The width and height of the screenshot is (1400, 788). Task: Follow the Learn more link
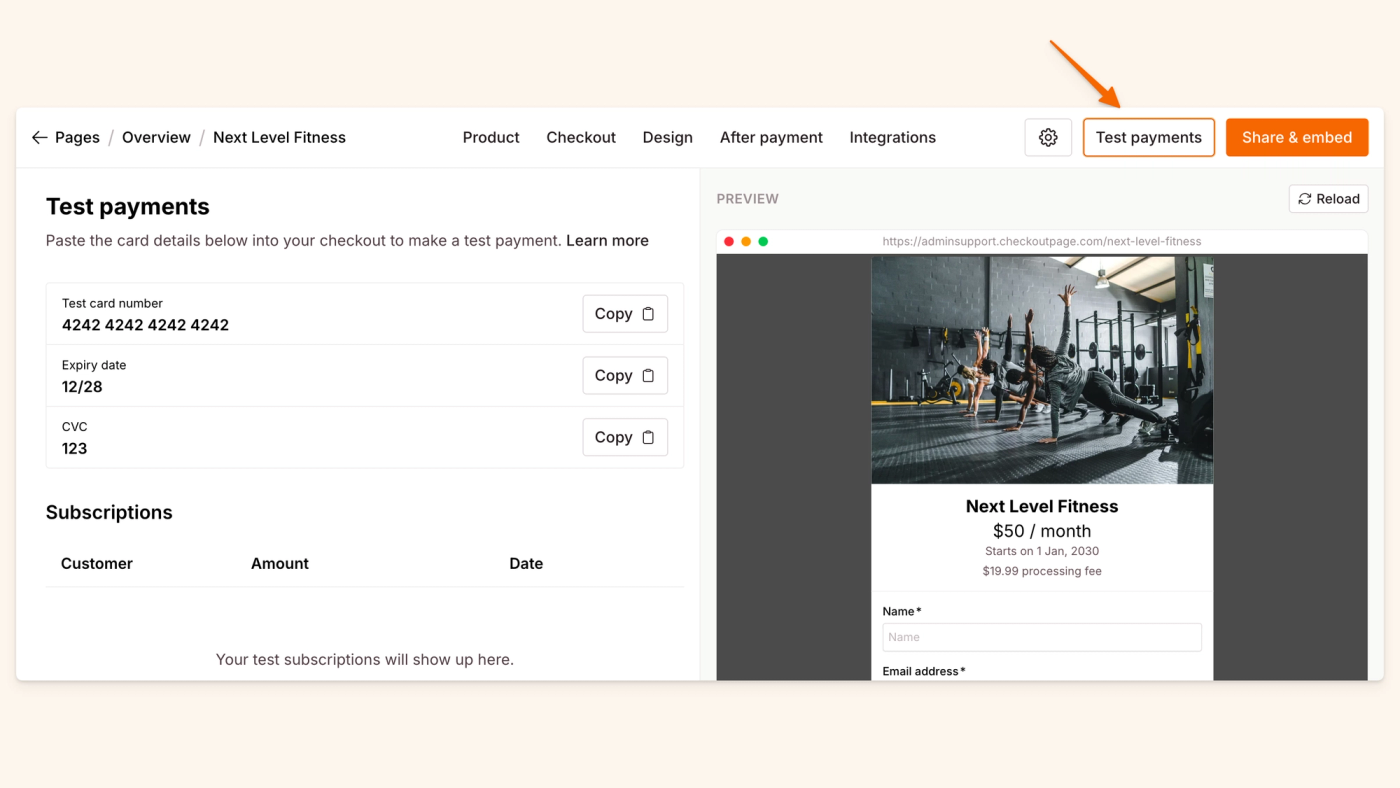[607, 241]
